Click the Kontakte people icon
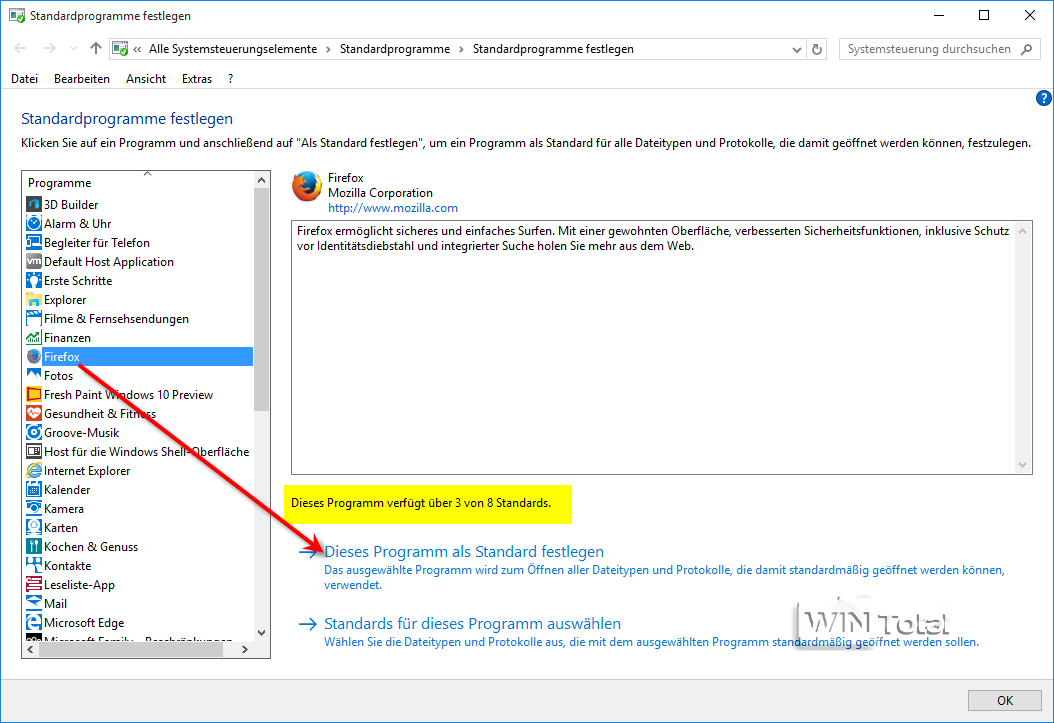This screenshot has width=1054, height=723. point(34,565)
